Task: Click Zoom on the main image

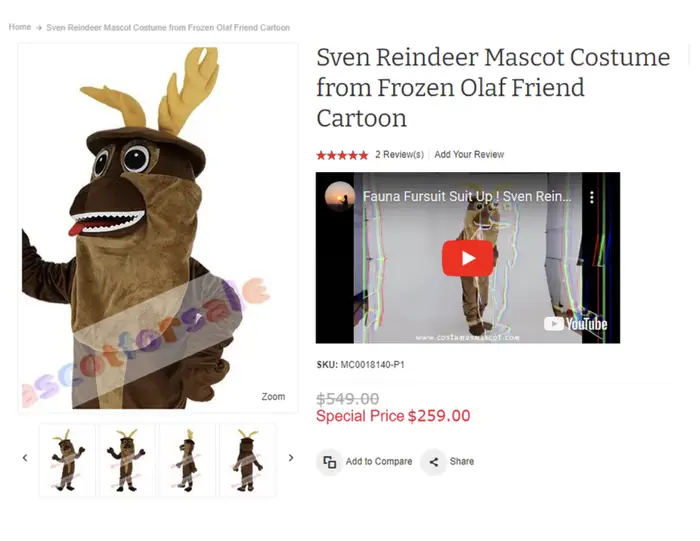Action: [x=273, y=396]
